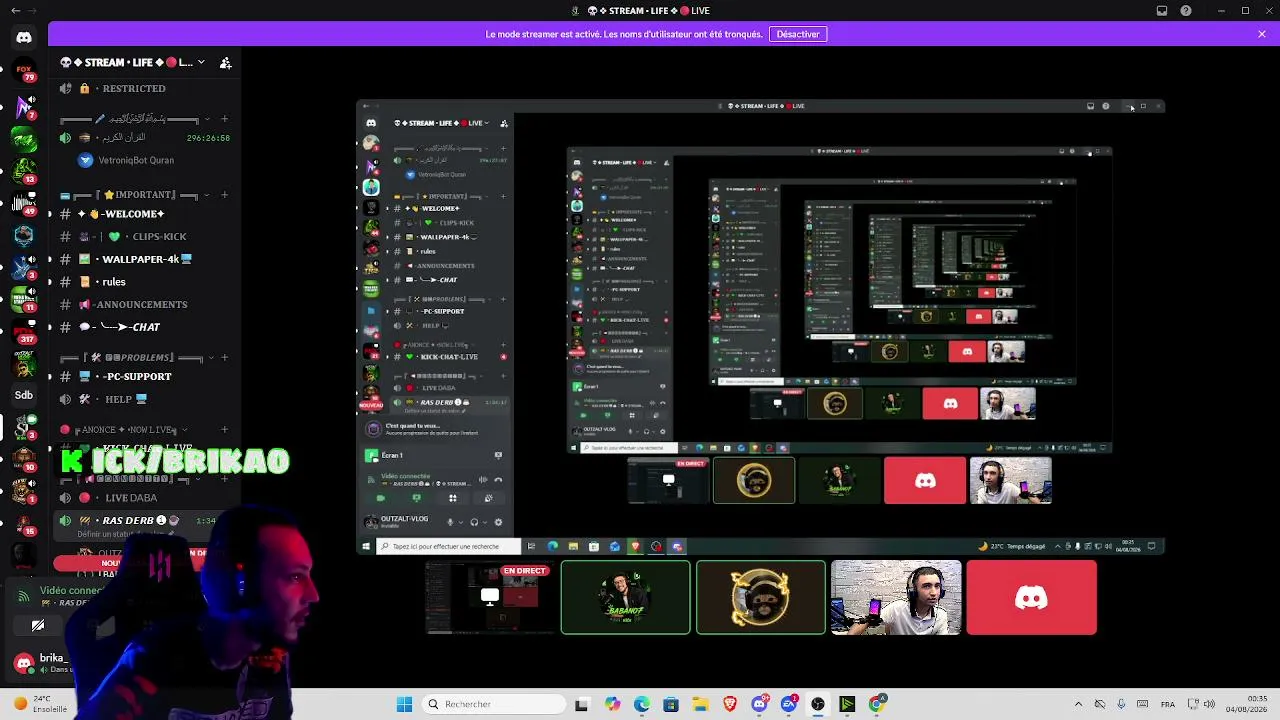
Task: Open Copilot from the taskbar
Action: click(612, 704)
